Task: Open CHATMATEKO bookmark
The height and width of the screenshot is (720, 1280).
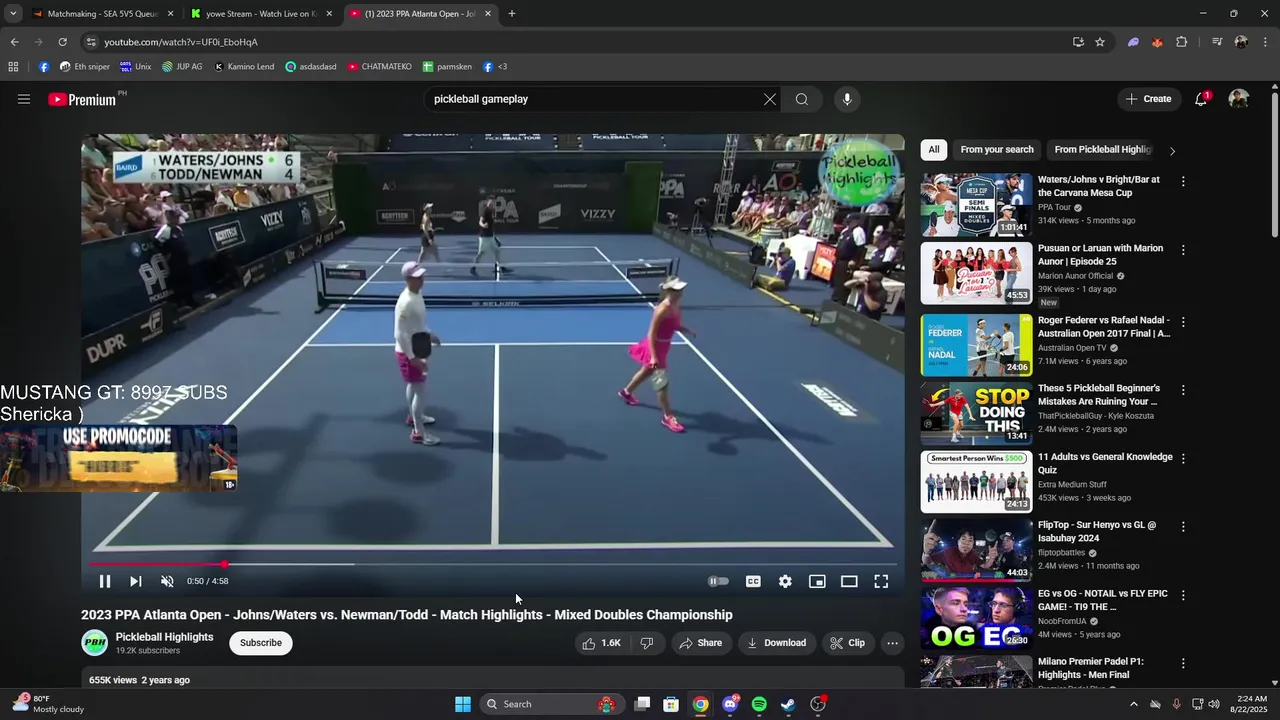Action: [x=380, y=67]
